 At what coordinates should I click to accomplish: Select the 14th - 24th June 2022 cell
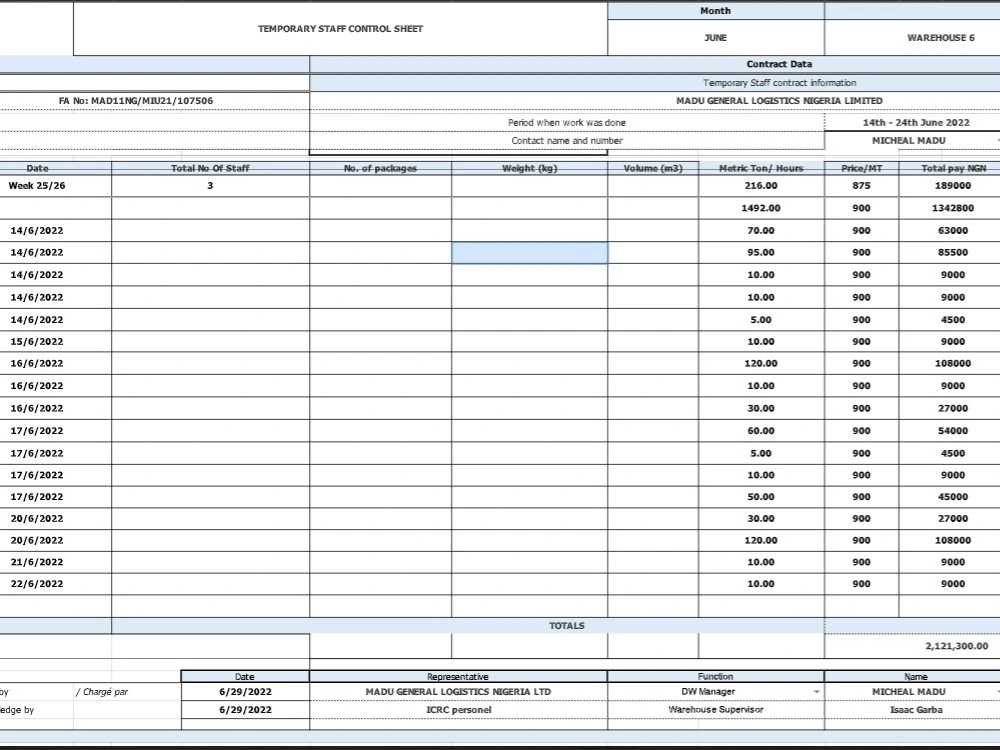coord(913,122)
